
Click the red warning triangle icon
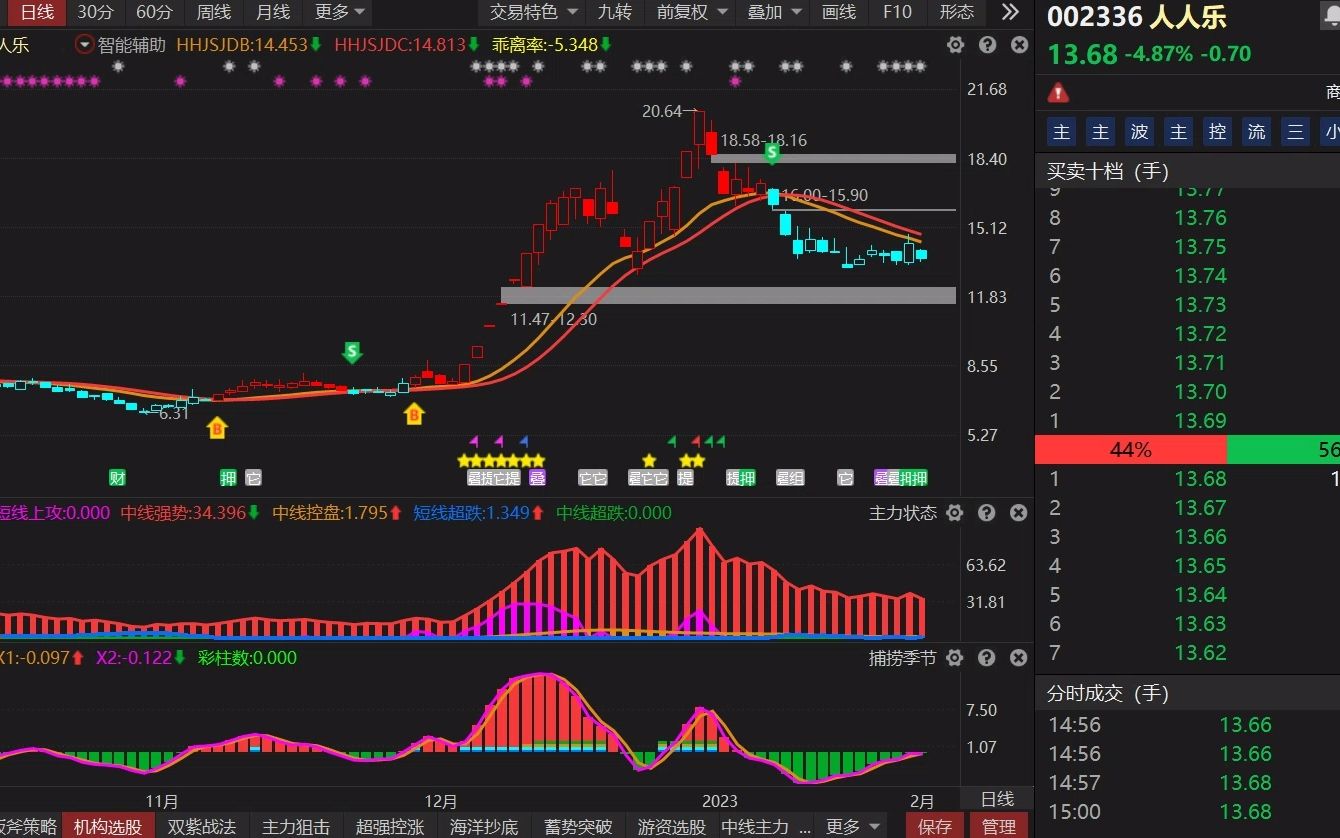click(1058, 93)
